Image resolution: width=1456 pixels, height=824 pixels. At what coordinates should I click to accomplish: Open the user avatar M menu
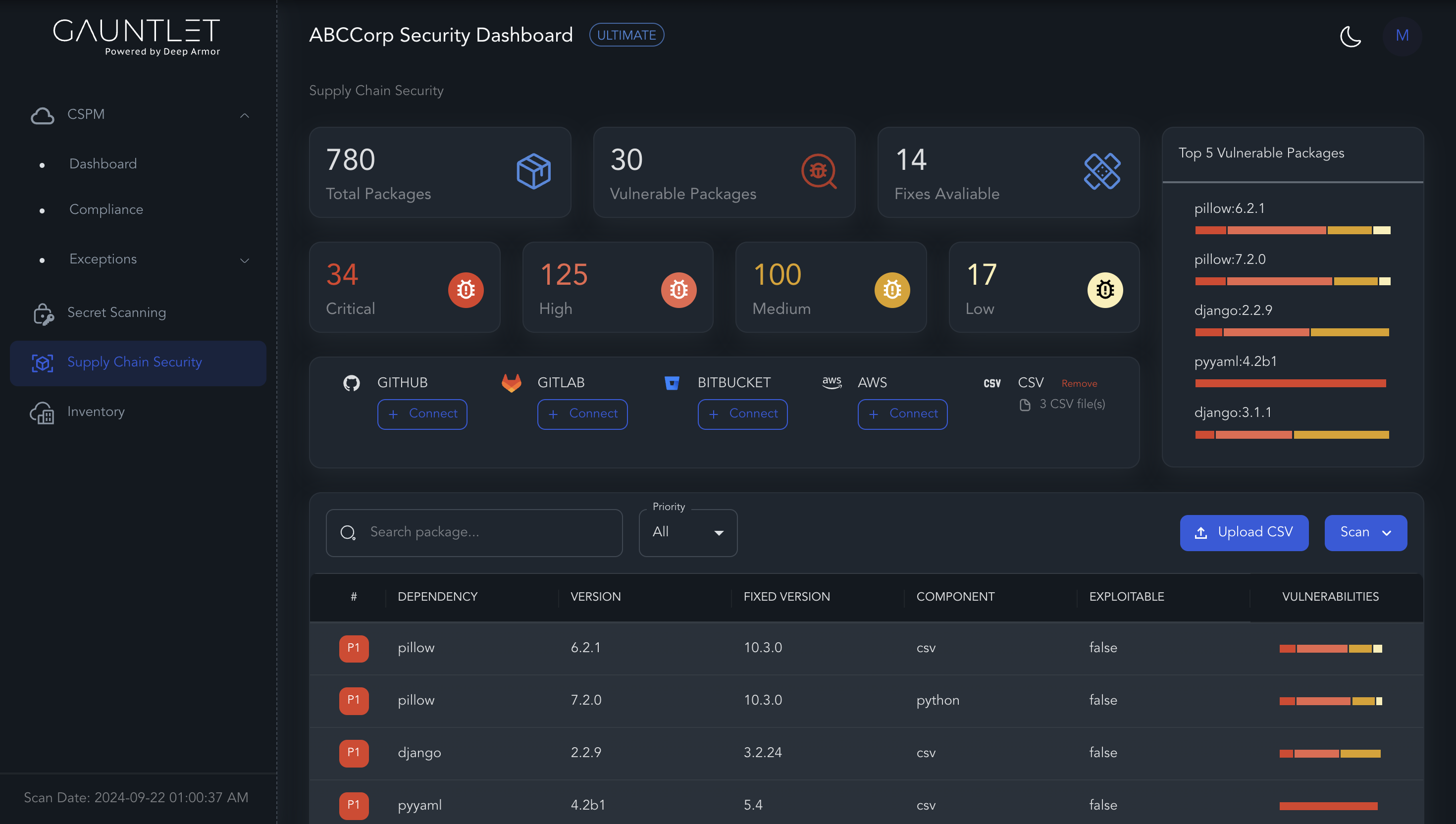1402,36
